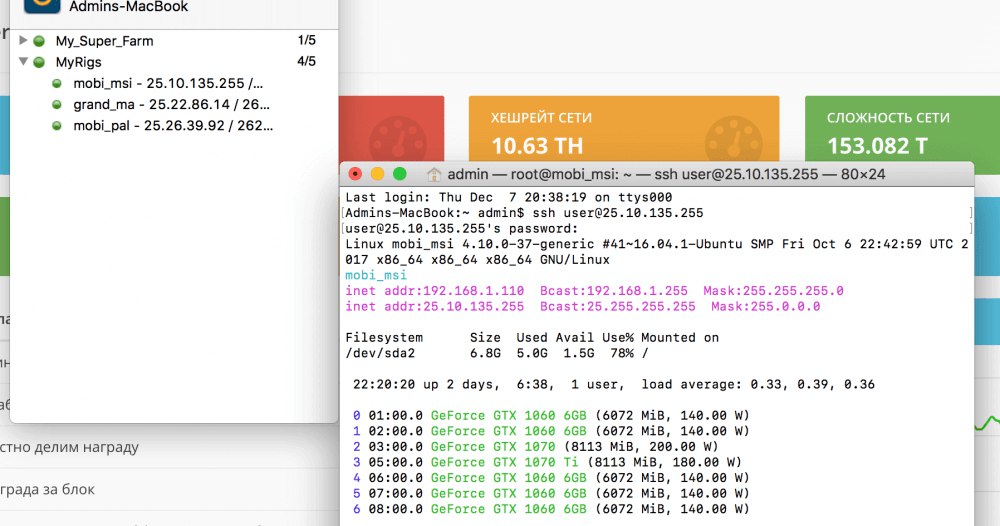Zoom the terminal with green button
Screen dimensions: 1000x526
400,173
